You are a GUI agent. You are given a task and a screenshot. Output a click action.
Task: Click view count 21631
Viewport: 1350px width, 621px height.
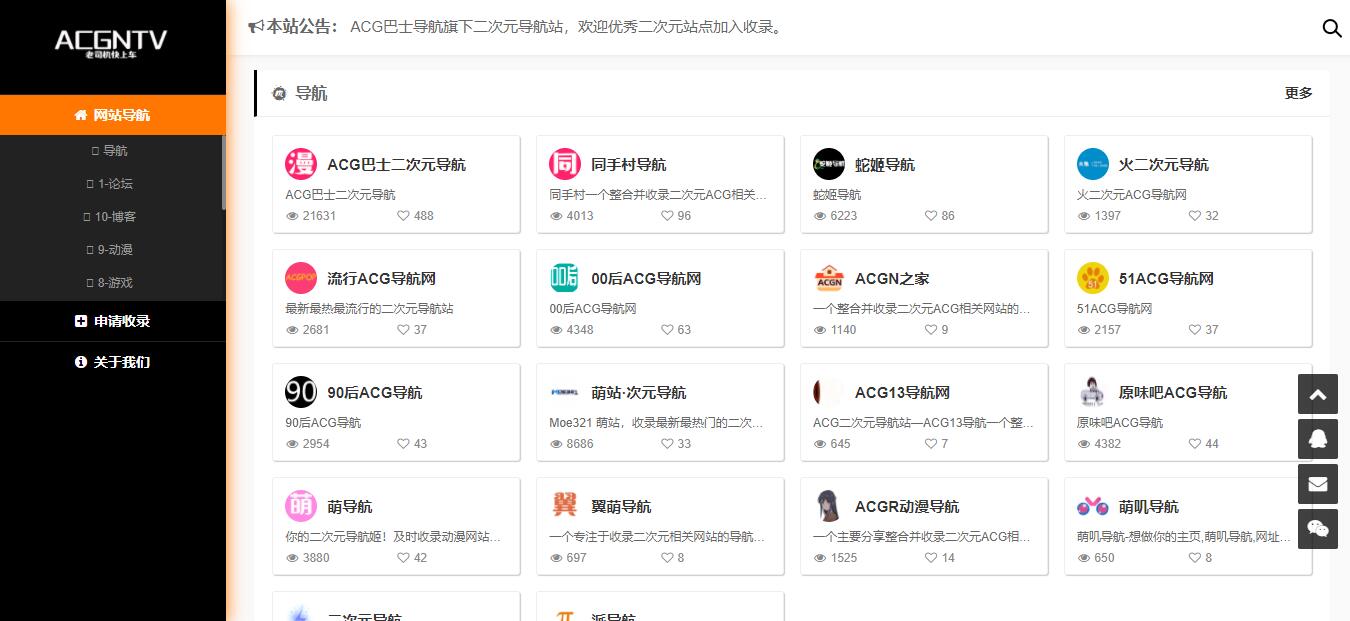[x=319, y=216]
